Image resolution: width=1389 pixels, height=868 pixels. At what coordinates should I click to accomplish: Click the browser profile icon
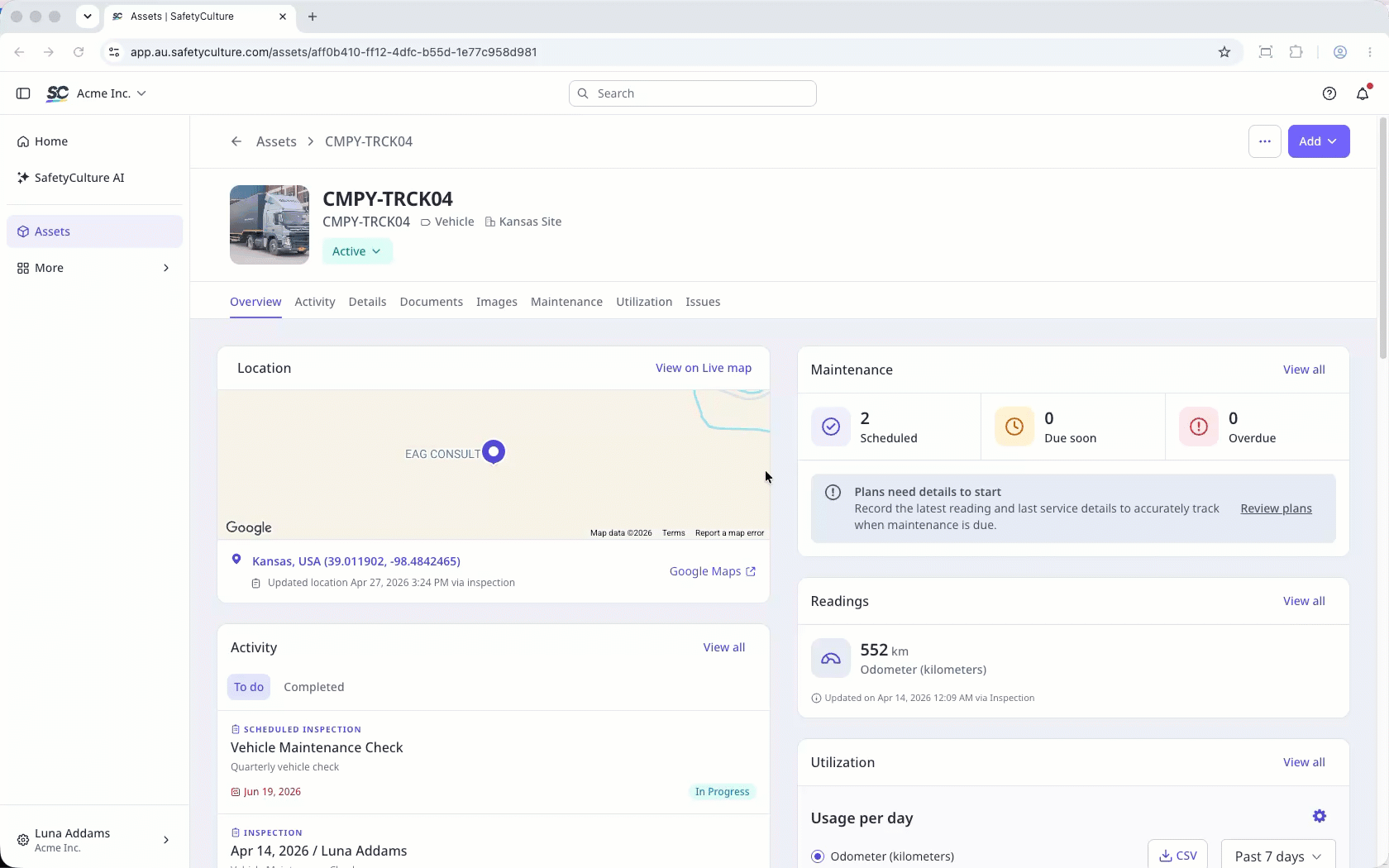click(x=1340, y=52)
